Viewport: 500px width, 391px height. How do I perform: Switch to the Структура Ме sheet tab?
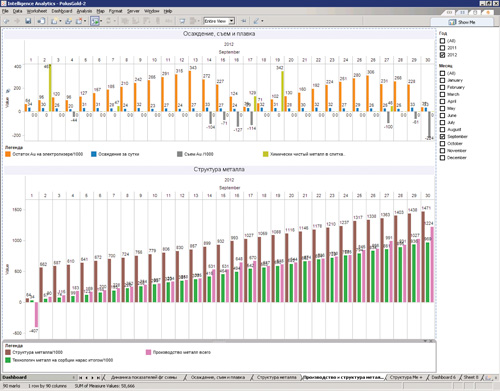(x=406, y=377)
